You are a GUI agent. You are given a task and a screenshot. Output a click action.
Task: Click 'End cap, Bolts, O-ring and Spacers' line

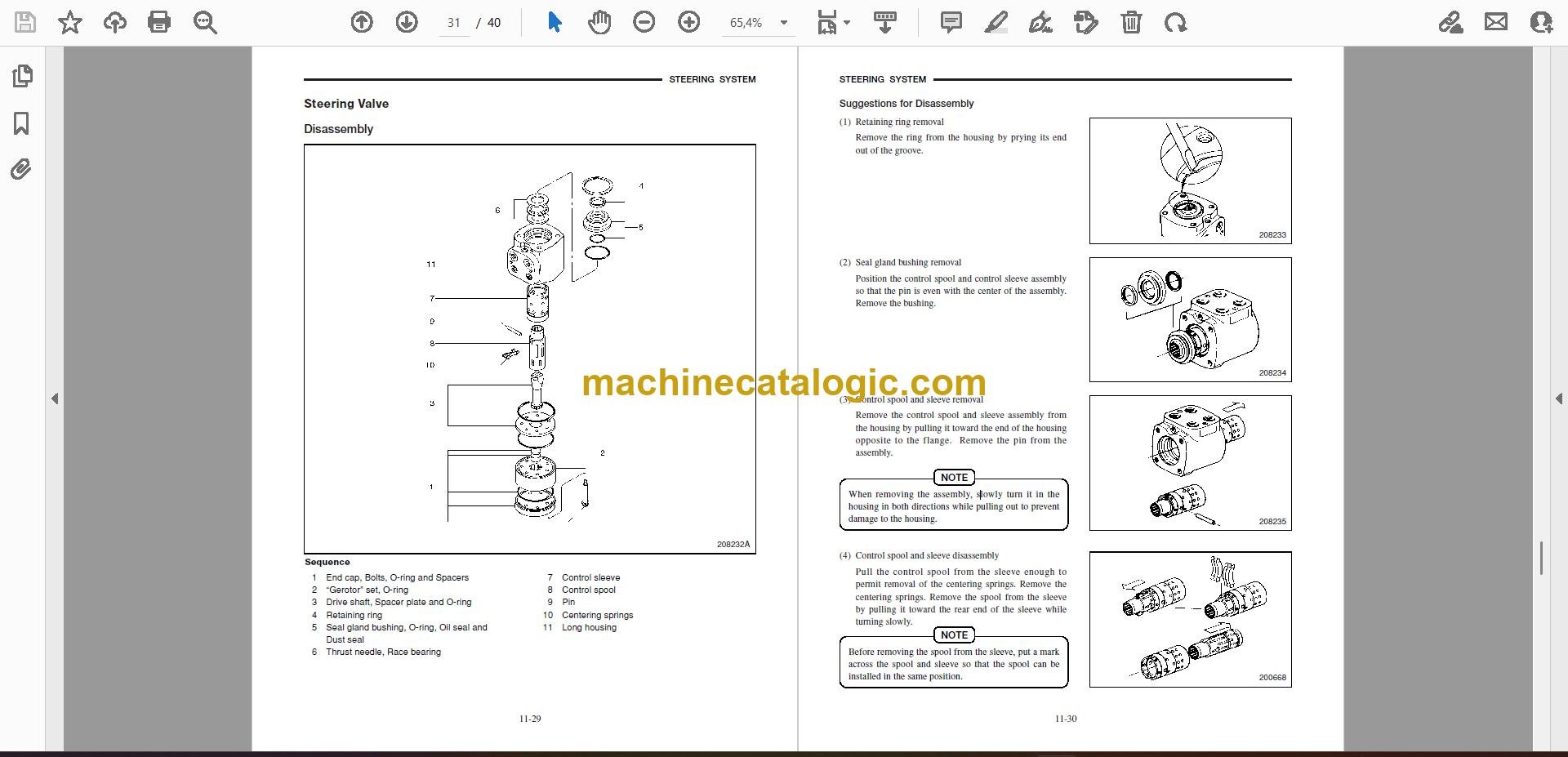point(397,577)
